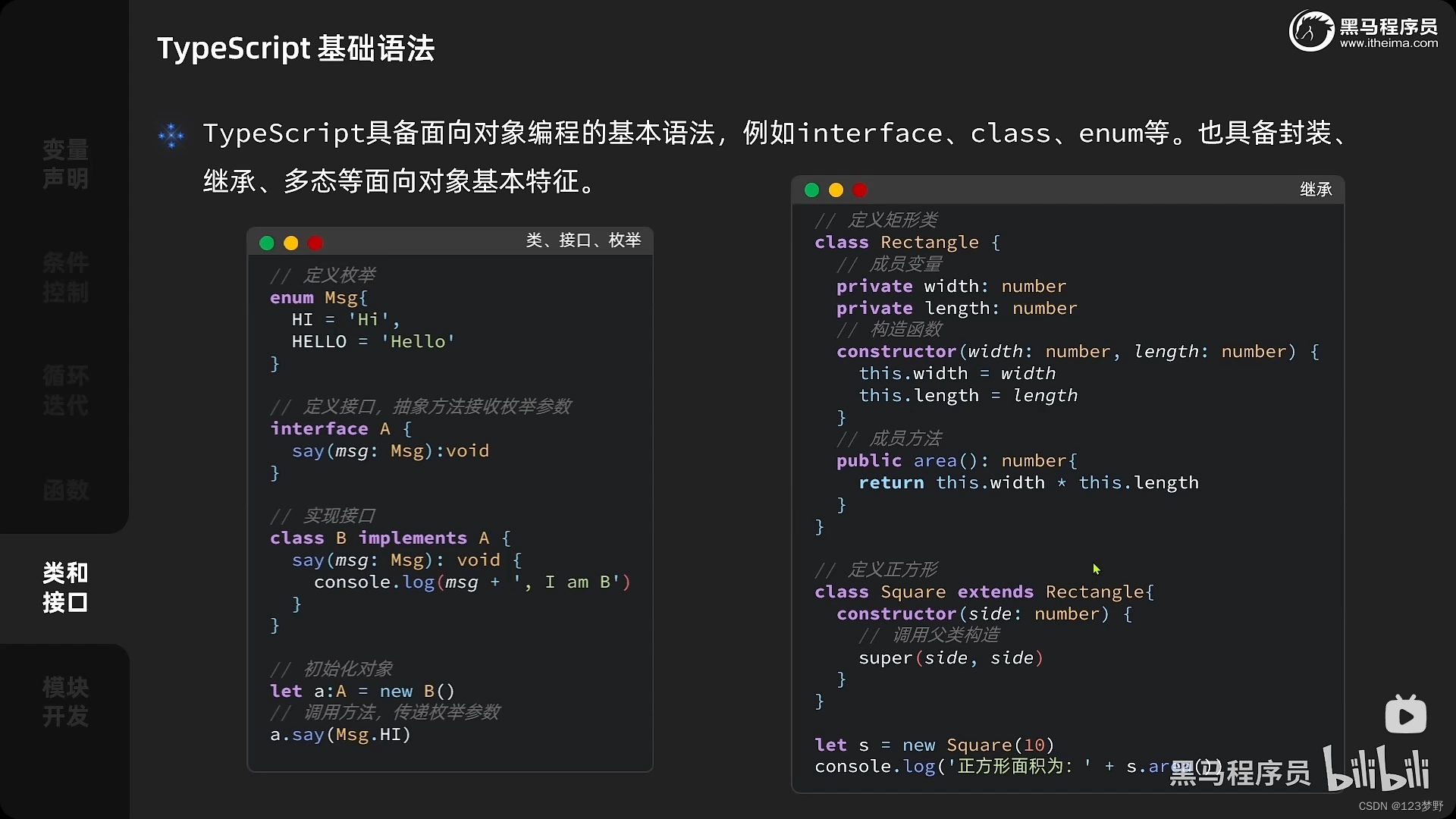The width and height of the screenshot is (1456, 819).
Task: Click the 类、接口、枚举 title label
Action: click(x=582, y=240)
